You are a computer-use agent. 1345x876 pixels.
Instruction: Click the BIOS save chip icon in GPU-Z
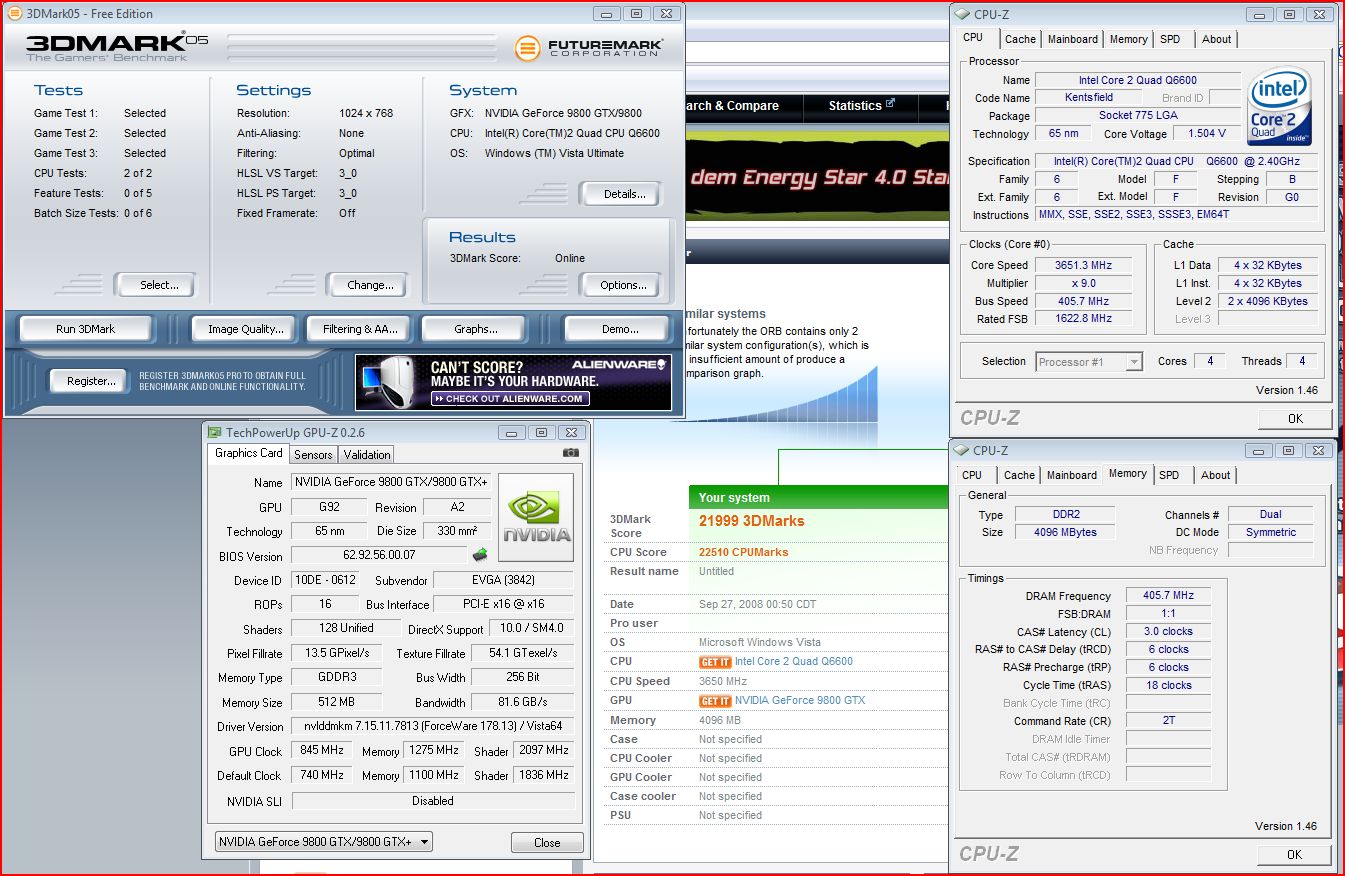(x=480, y=555)
